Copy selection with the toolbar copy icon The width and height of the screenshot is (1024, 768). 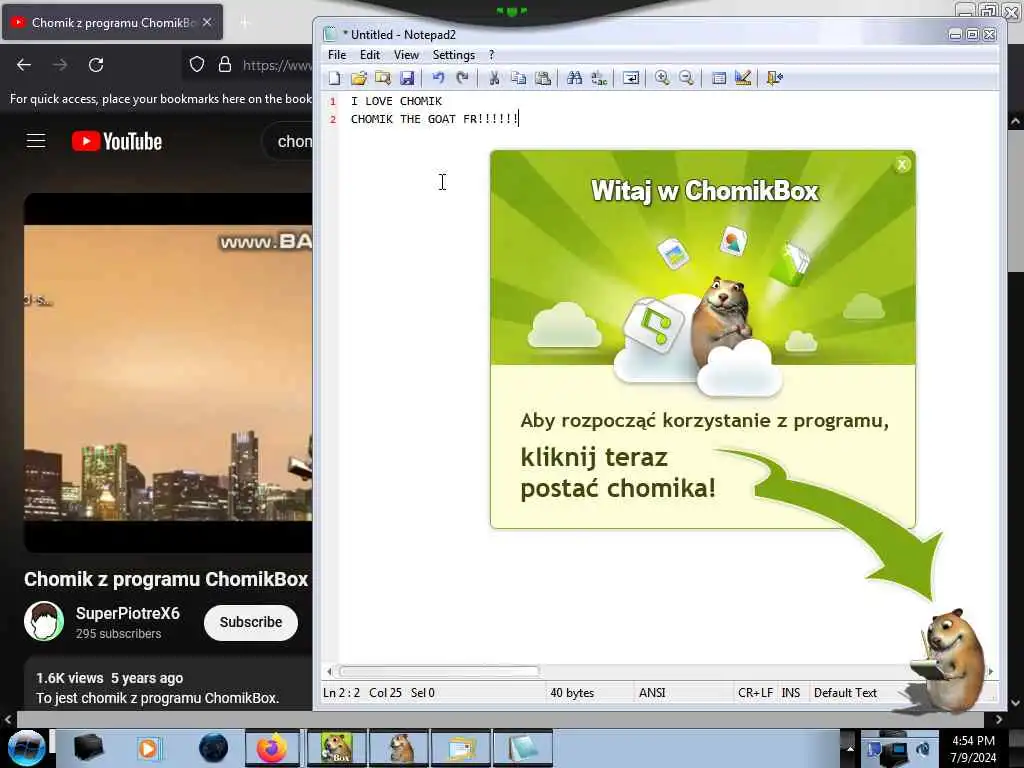click(519, 78)
